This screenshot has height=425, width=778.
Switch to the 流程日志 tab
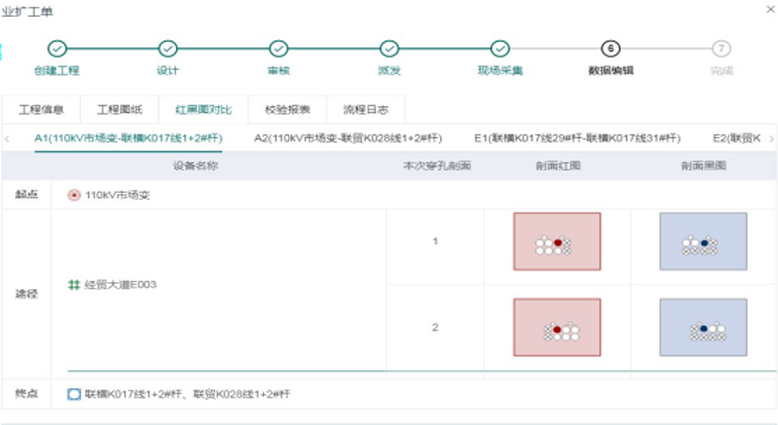[x=365, y=110]
